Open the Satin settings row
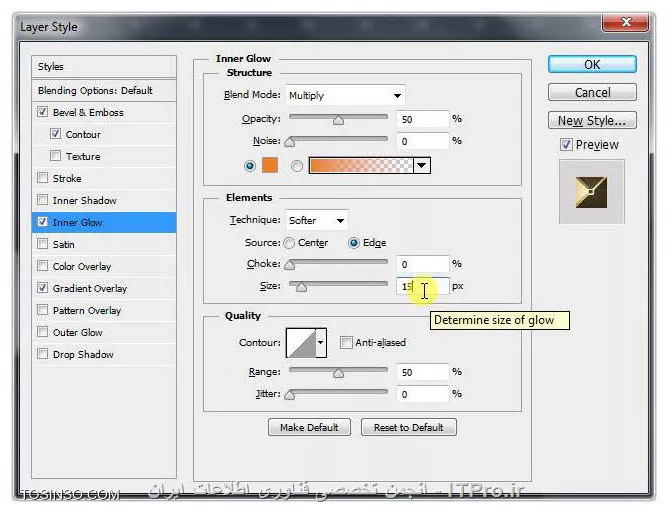 (104, 244)
